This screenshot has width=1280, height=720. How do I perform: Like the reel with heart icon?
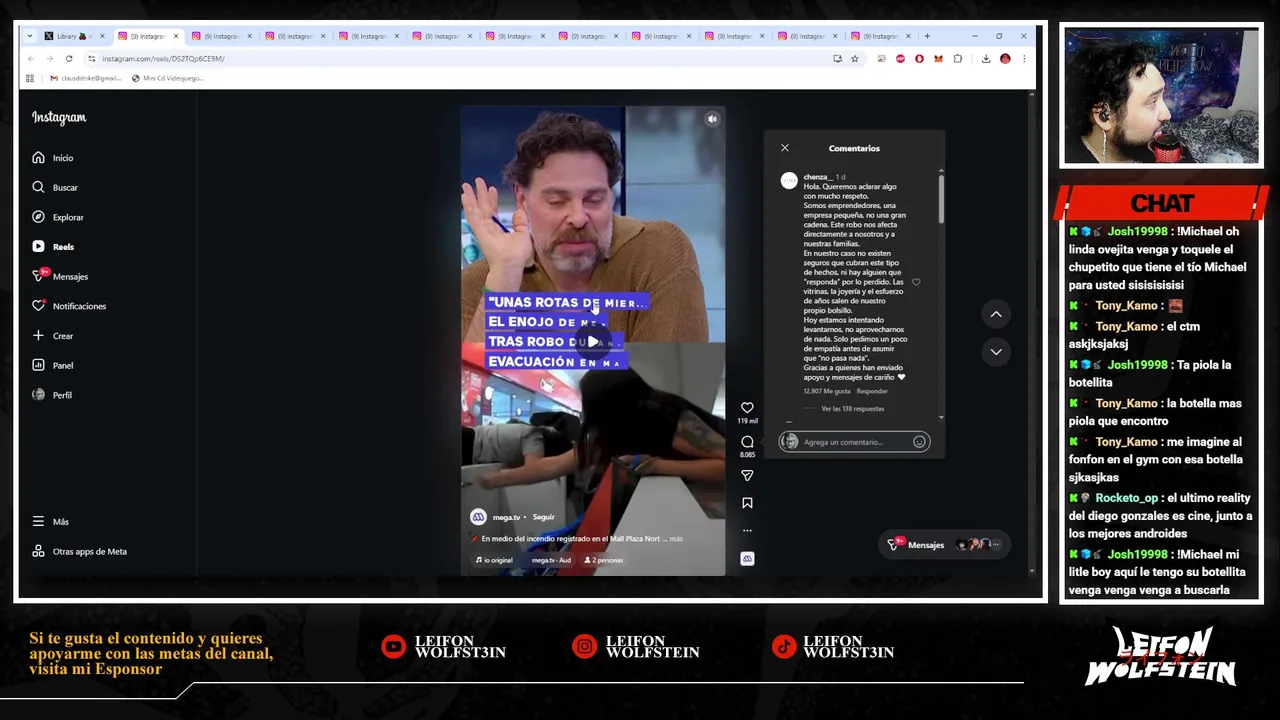click(x=747, y=408)
